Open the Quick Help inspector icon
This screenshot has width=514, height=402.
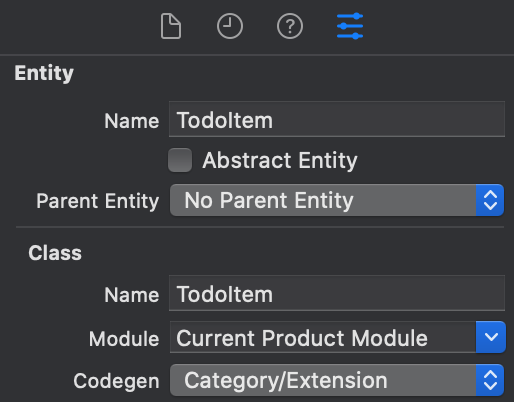point(290,26)
